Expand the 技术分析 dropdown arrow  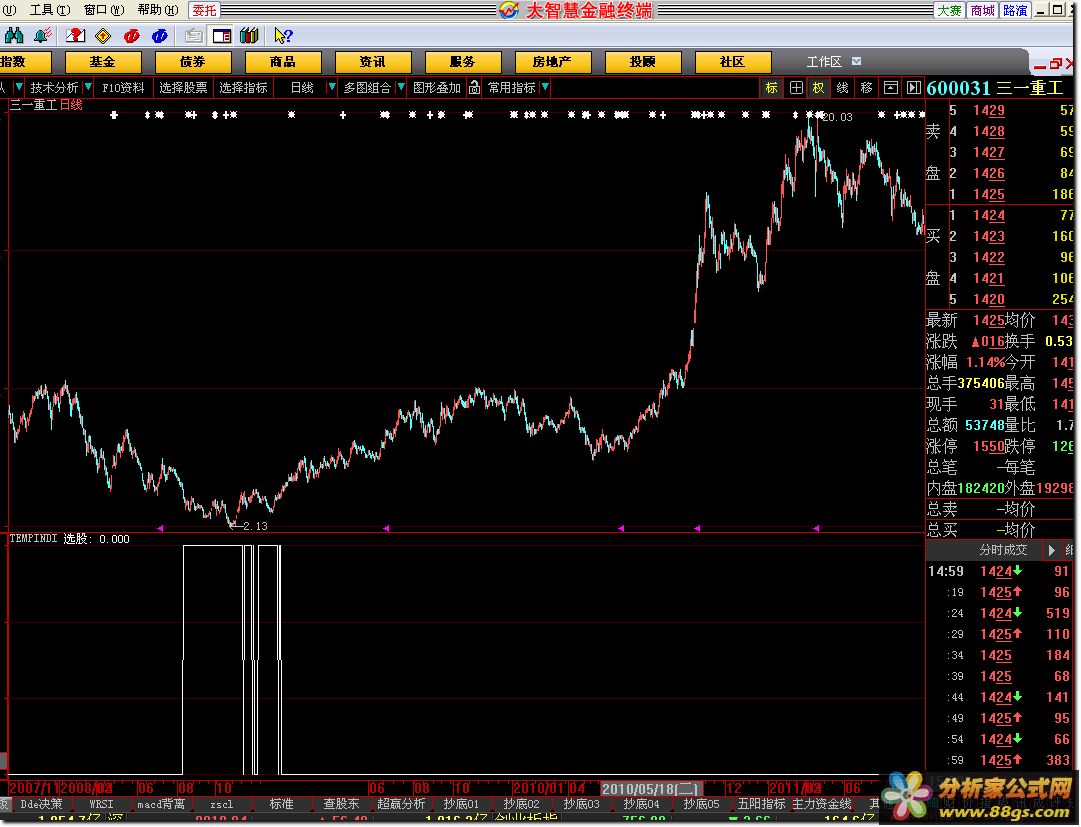[x=88, y=87]
